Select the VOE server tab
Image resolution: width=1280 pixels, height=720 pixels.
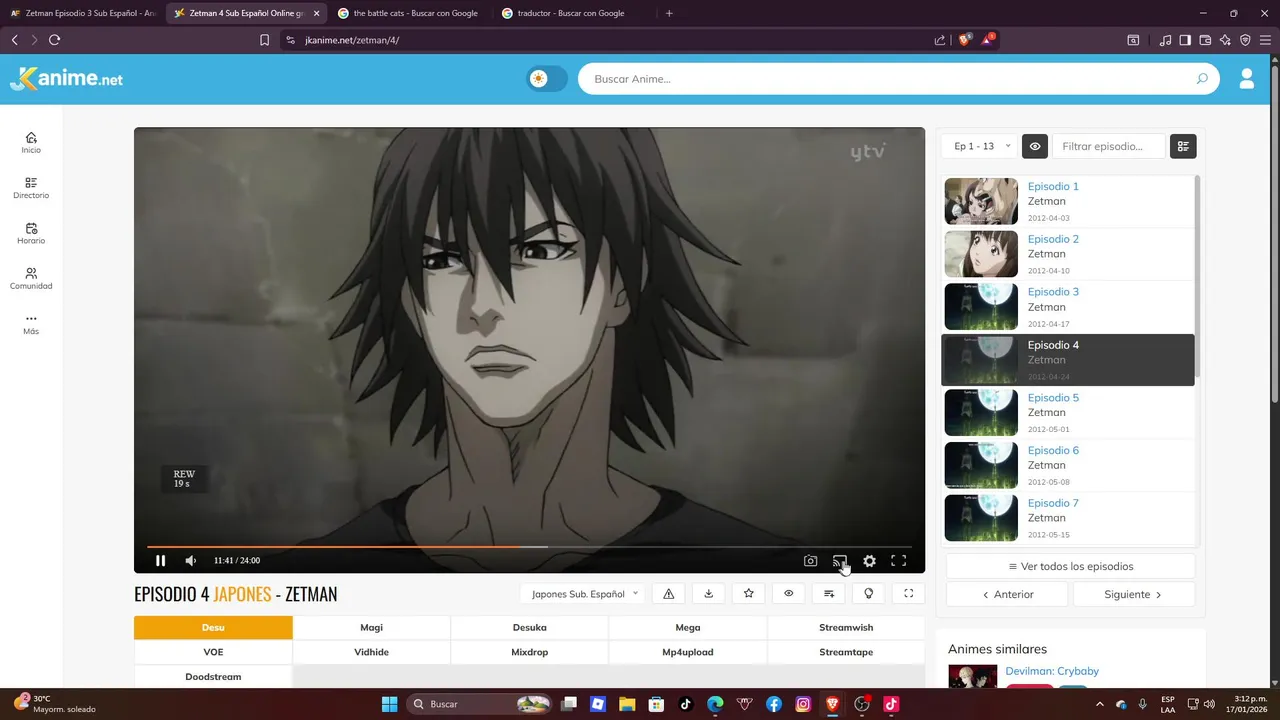click(213, 652)
